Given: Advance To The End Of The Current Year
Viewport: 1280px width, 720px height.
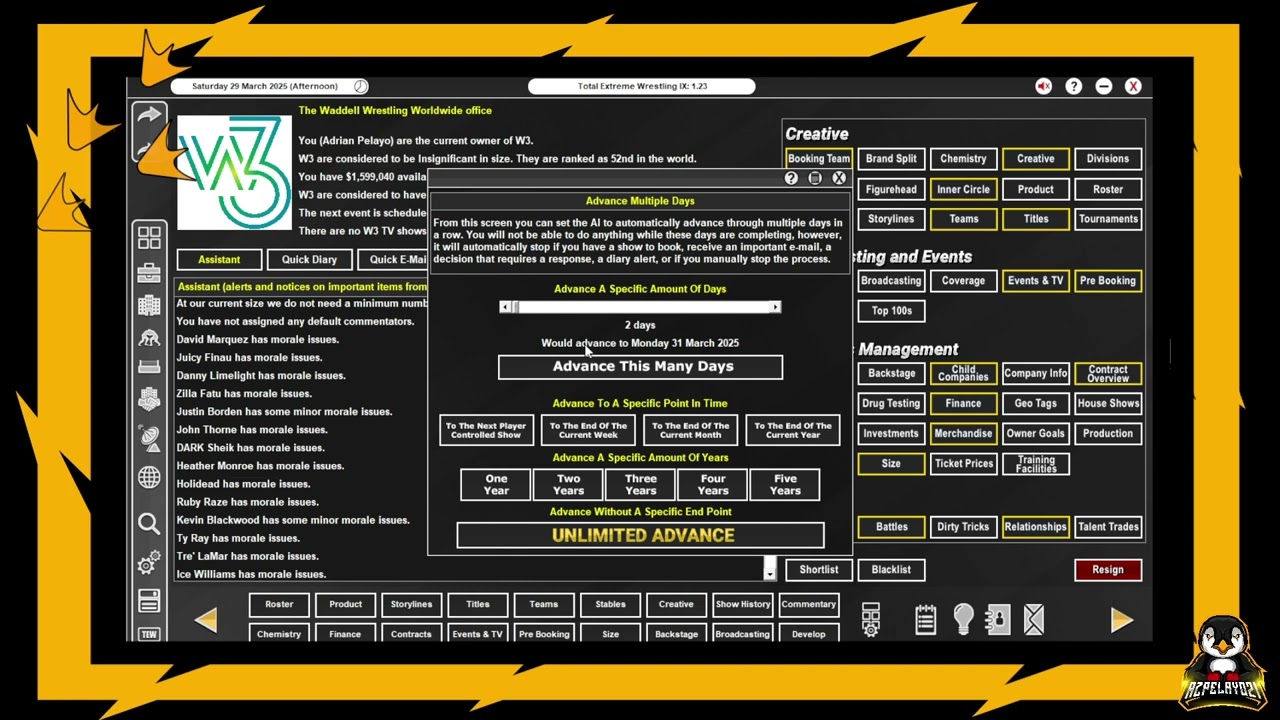Looking at the screenshot, I should pos(792,430).
